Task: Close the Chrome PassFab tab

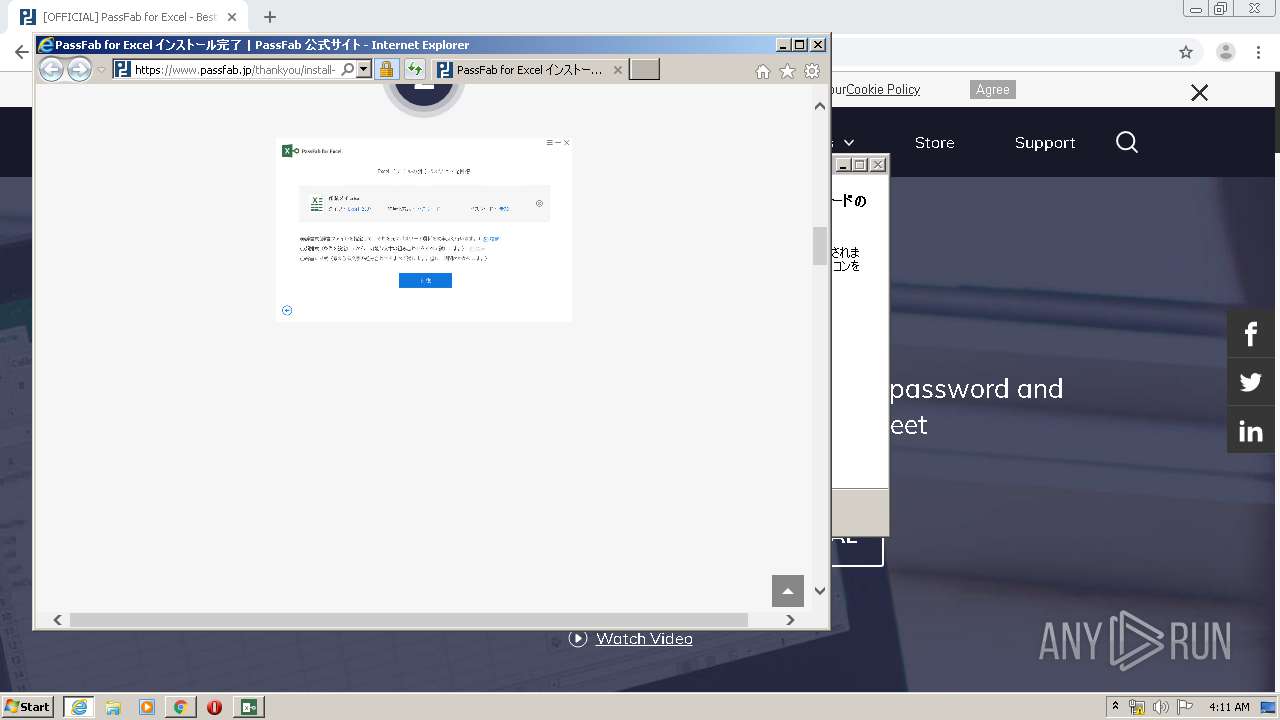Action: (x=232, y=17)
